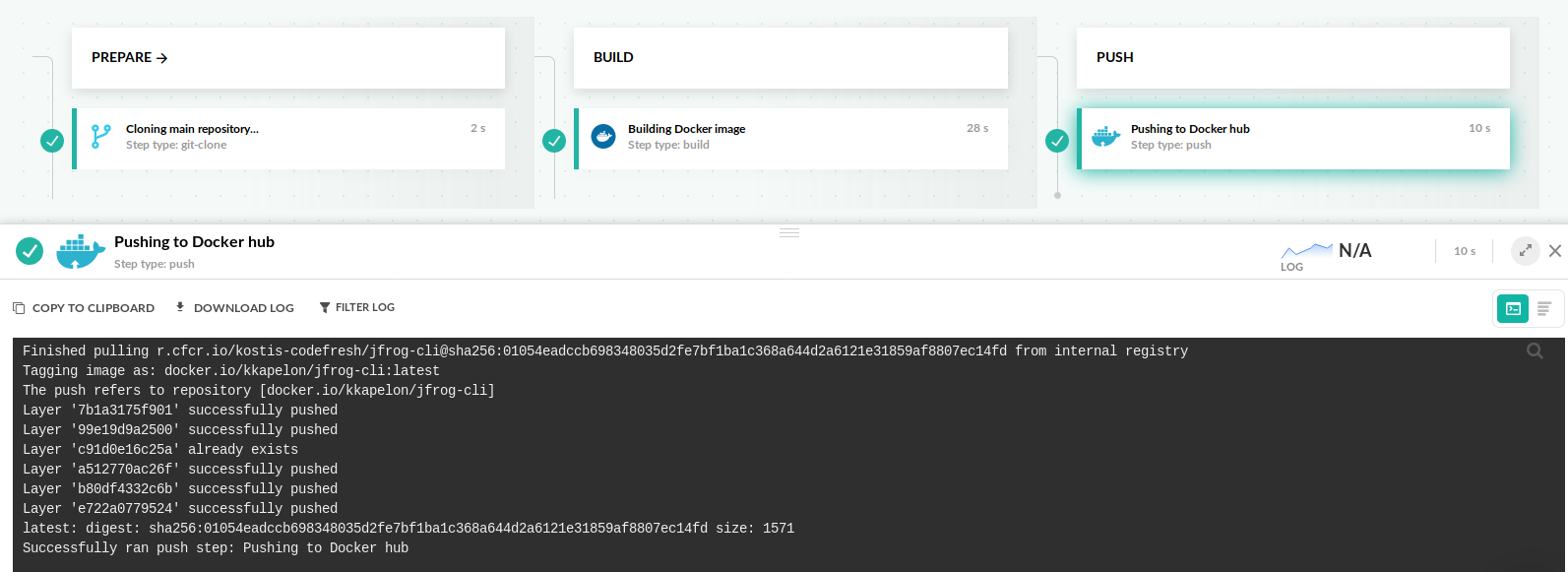Click Download Log button
1568x572 pixels.
click(234, 308)
